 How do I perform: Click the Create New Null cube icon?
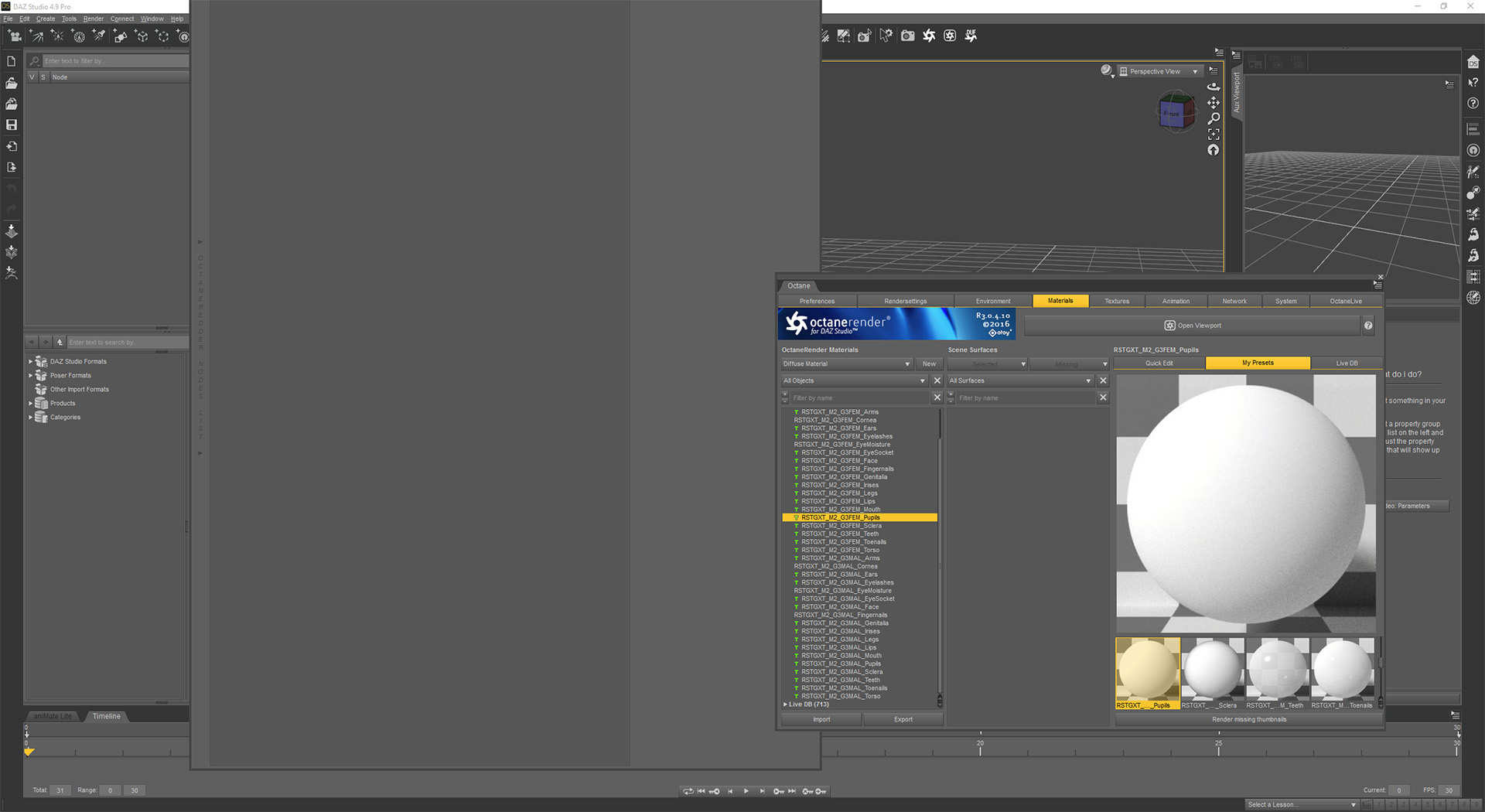142,36
